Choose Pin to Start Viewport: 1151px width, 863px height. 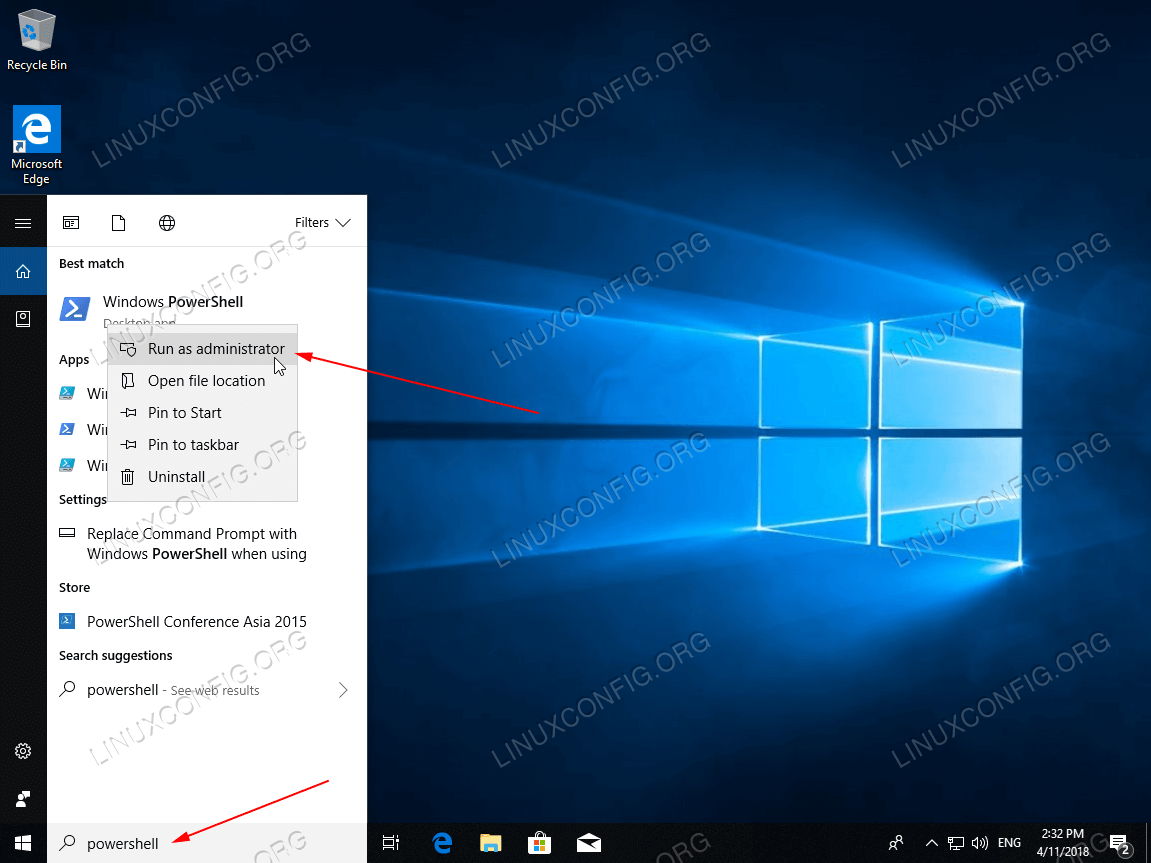[x=203, y=412]
